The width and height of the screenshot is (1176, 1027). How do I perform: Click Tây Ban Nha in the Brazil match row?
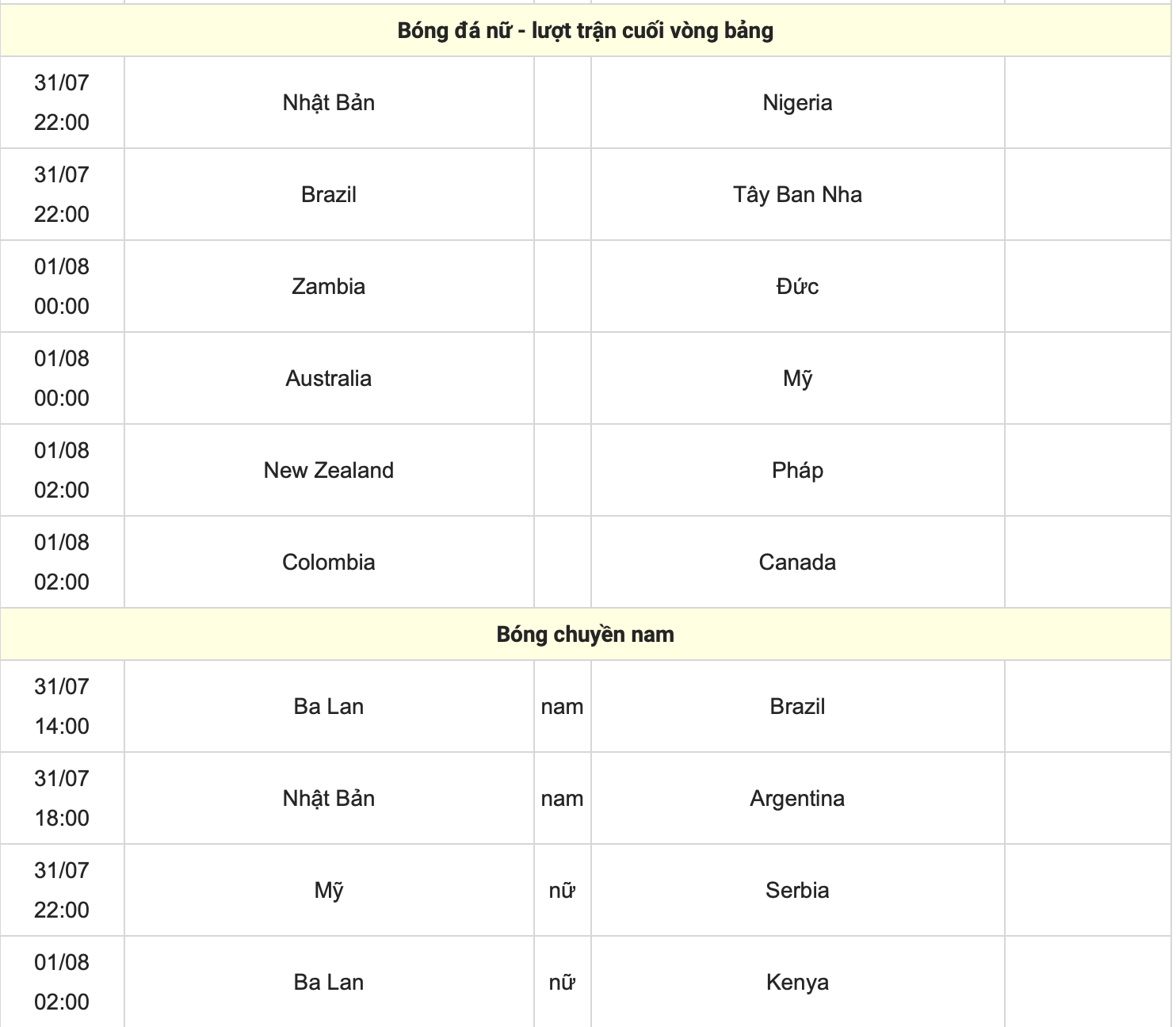797,194
